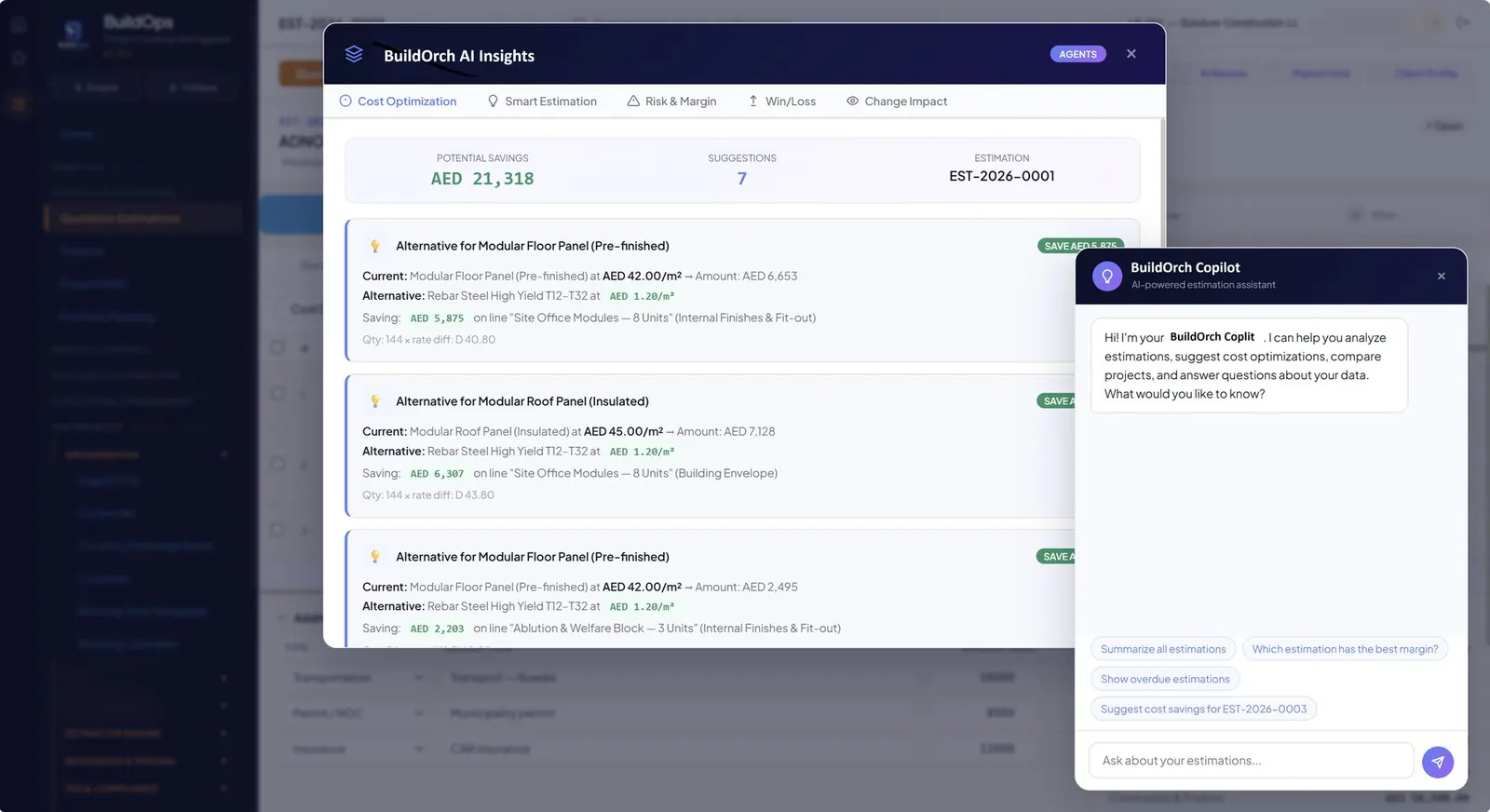Image resolution: width=1490 pixels, height=812 pixels.
Task: Click the Win/Loss arrow icon
Action: [x=752, y=101]
